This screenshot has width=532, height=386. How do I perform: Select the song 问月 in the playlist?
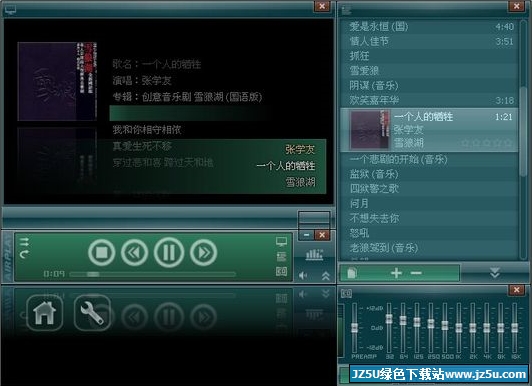(x=428, y=204)
